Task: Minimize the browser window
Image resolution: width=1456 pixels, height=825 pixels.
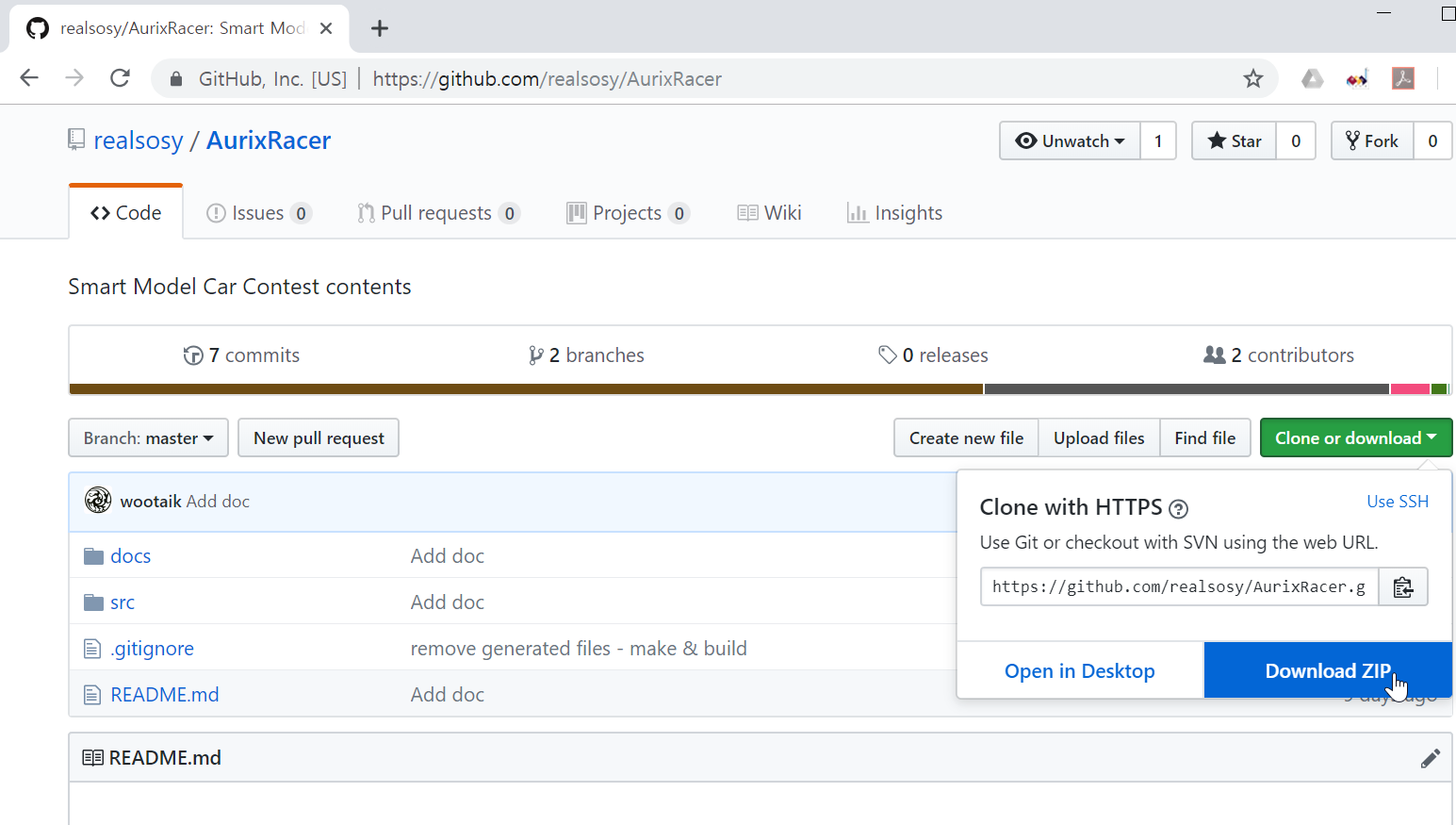Action: (1383, 13)
